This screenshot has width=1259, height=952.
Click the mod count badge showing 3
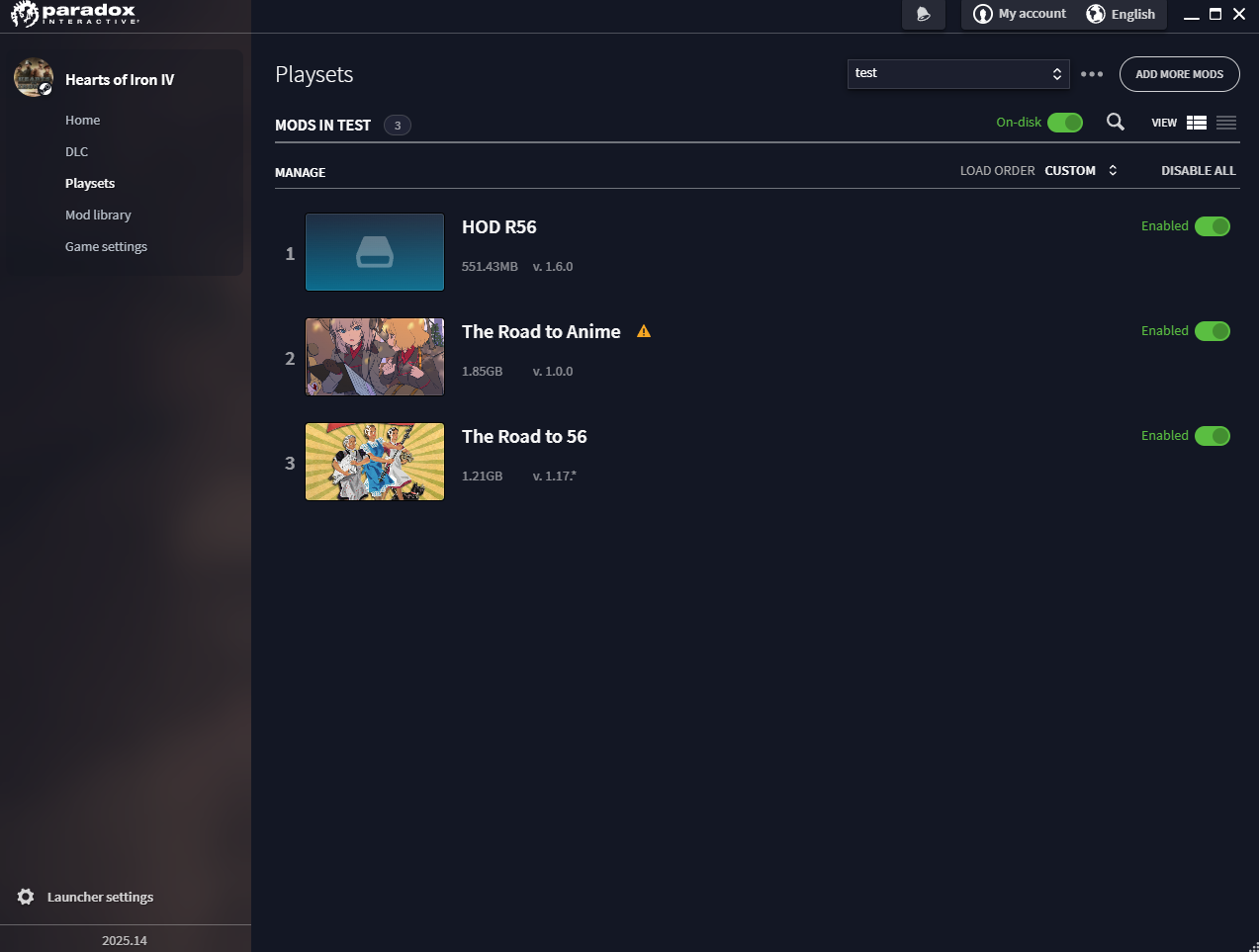(398, 126)
